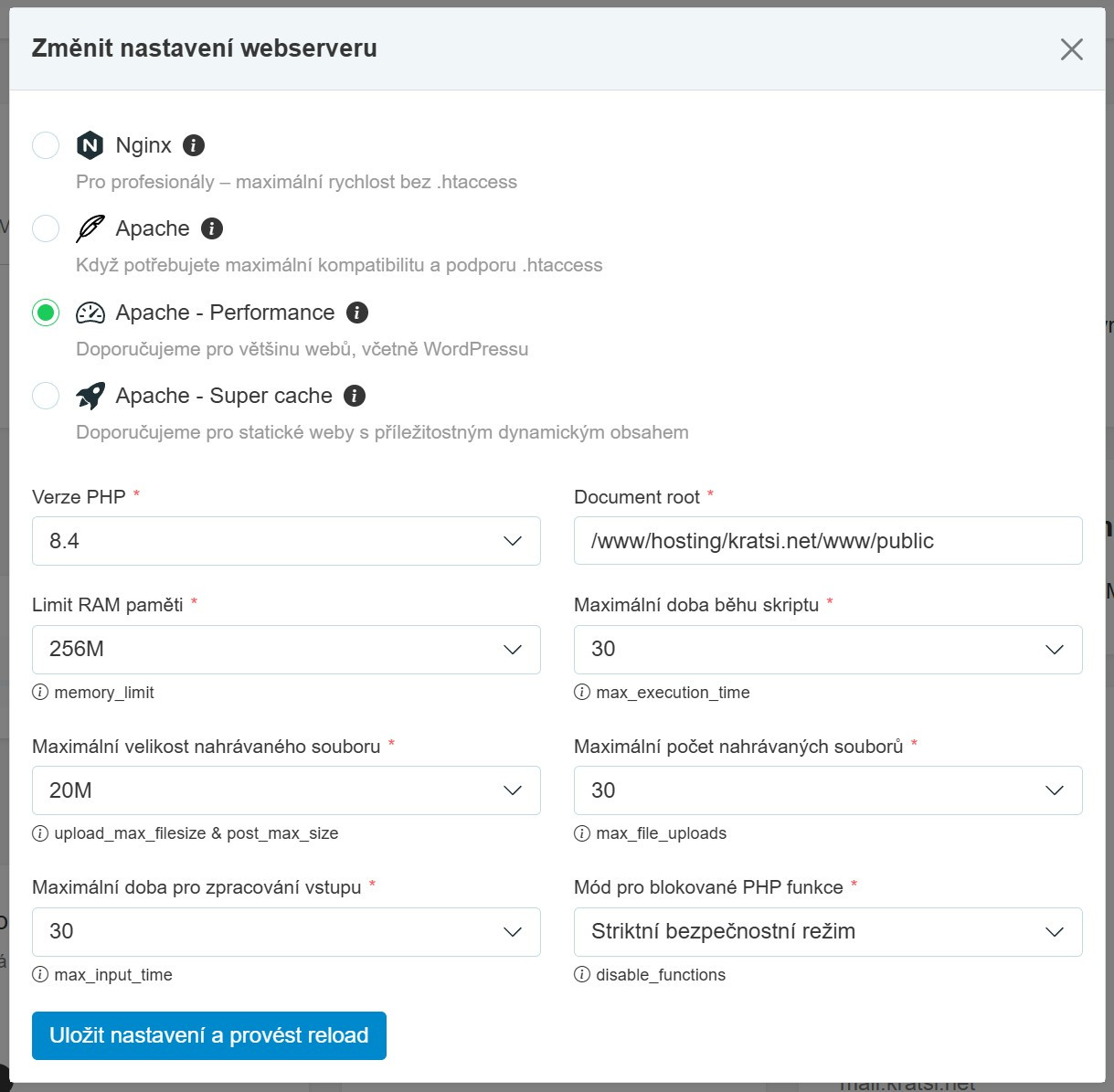Click the disable_functions info icon
Screen dimensions: 1114x1092
582,975
